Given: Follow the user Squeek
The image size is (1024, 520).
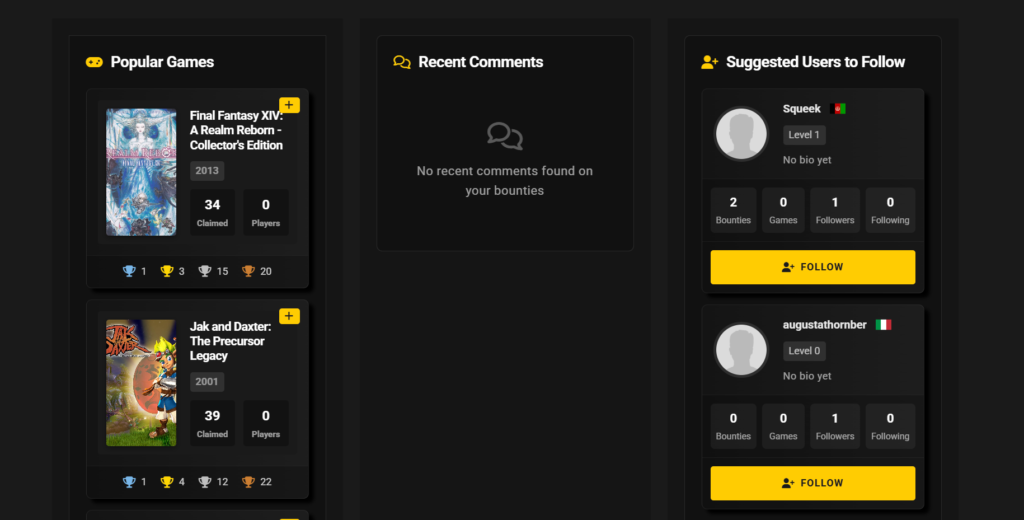Looking at the screenshot, I should click(813, 267).
